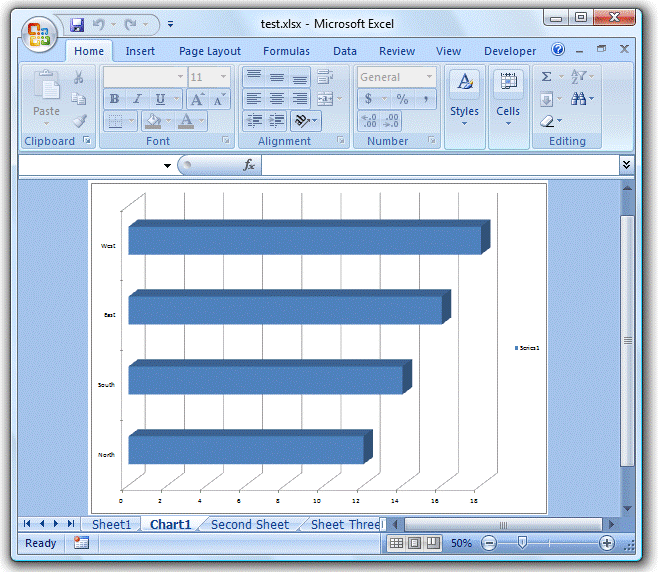Viewport: 658px width, 572px height.
Task: Decrease decimal places icon
Action: [x=391, y=121]
